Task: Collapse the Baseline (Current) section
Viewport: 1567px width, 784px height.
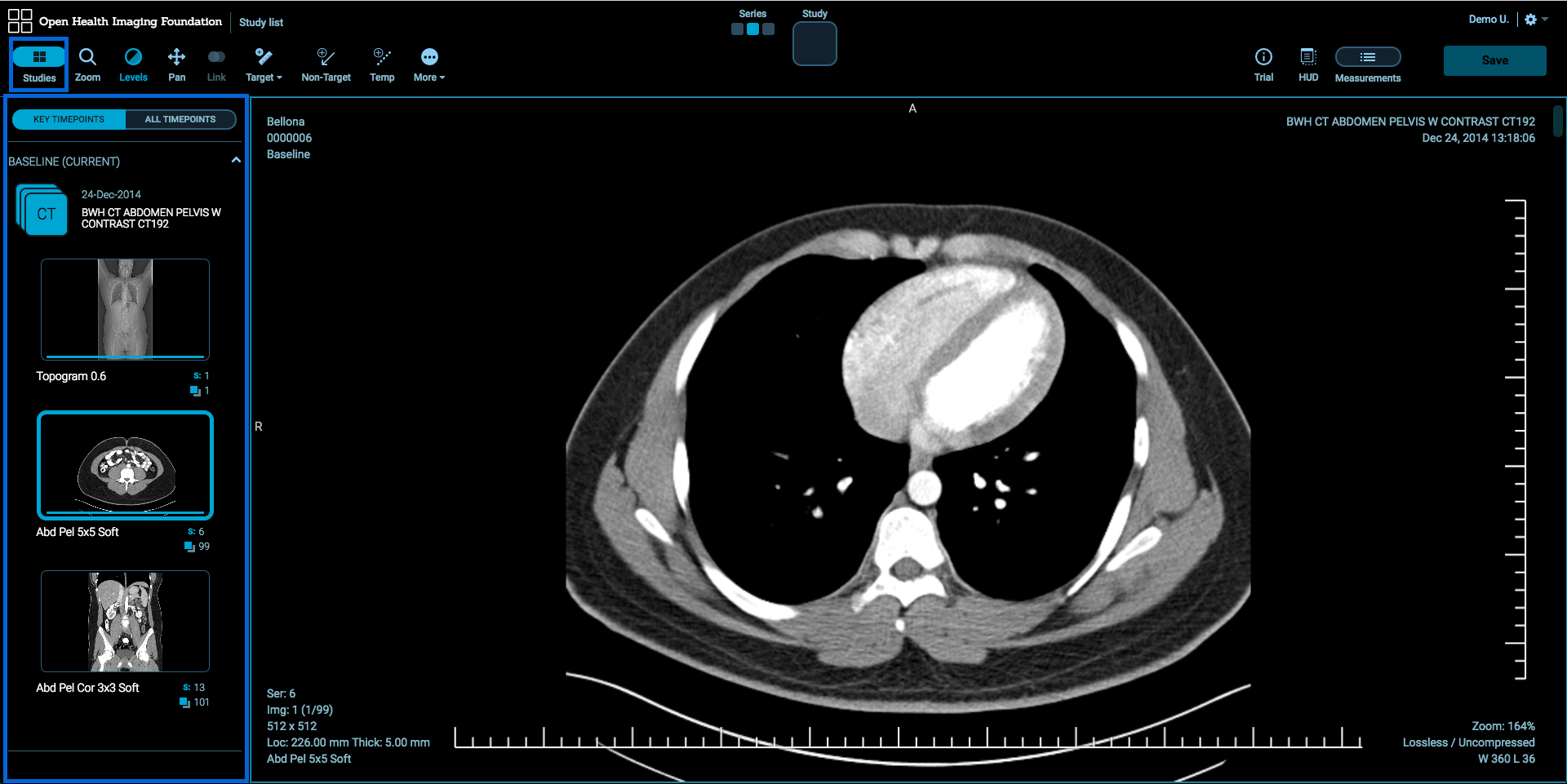Action: (x=236, y=161)
